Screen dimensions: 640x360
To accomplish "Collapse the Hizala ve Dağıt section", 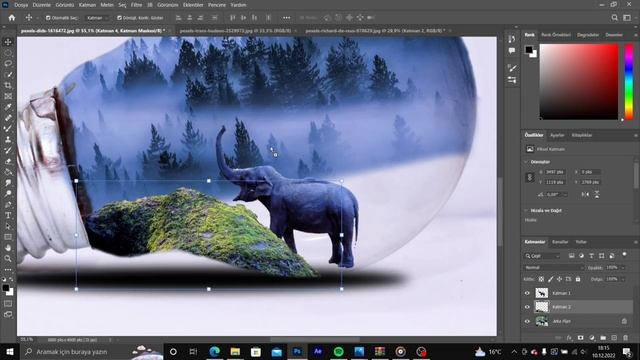I will point(526,211).
